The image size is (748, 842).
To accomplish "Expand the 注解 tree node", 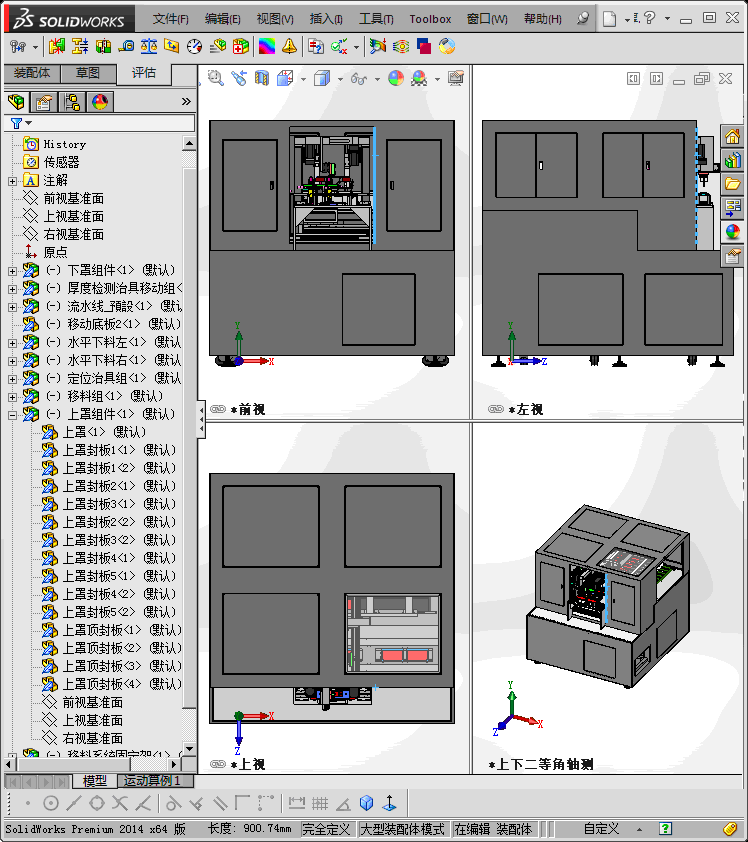I will [x=12, y=182].
